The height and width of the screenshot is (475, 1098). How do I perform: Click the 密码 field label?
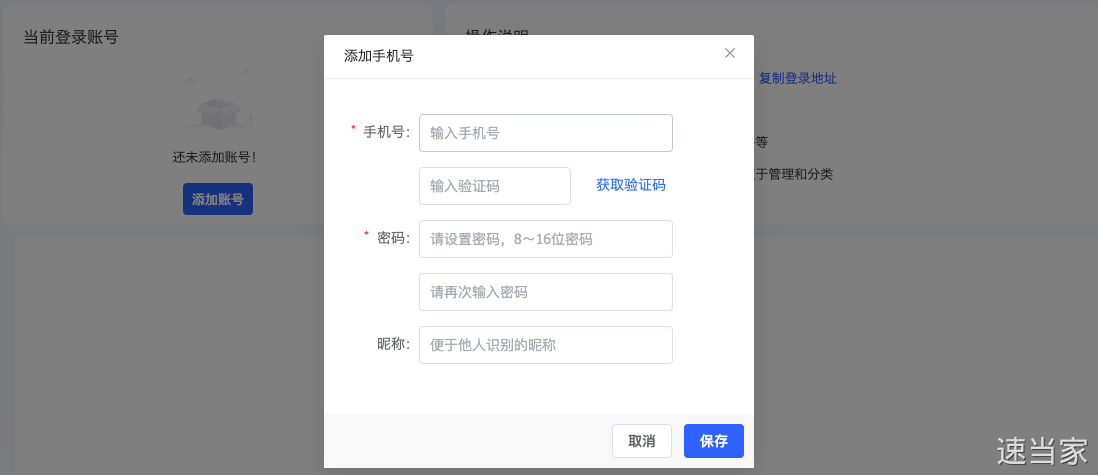point(392,238)
